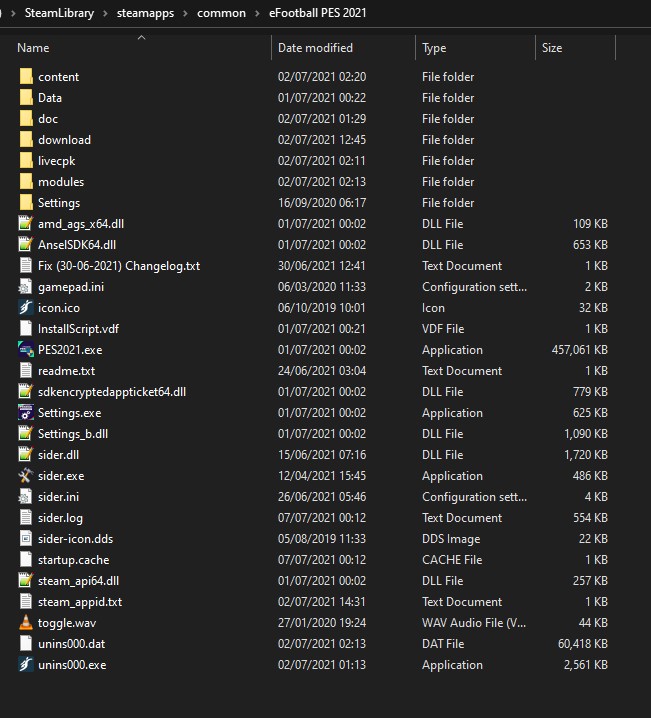651x718 pixels.
Task: Click the DAT File type cell
Action: tap(443, 644)
